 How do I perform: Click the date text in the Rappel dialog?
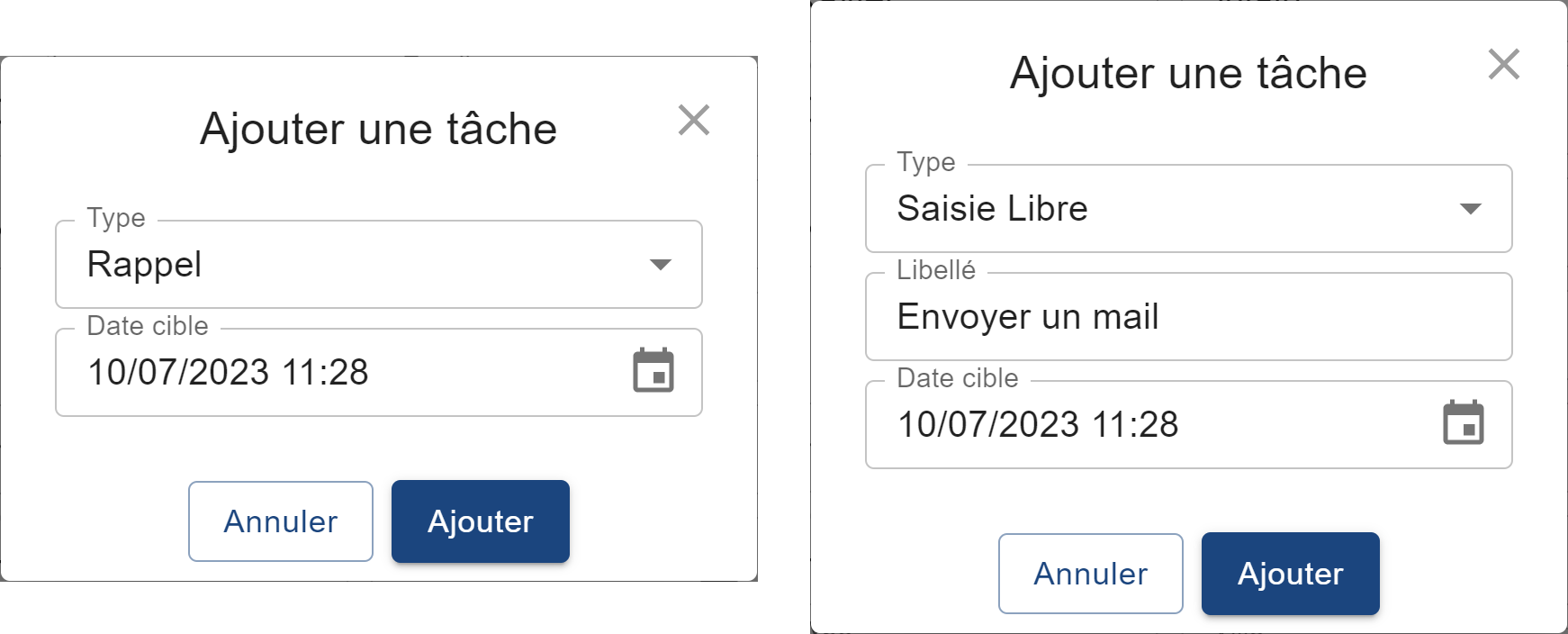tap(228, 372)
